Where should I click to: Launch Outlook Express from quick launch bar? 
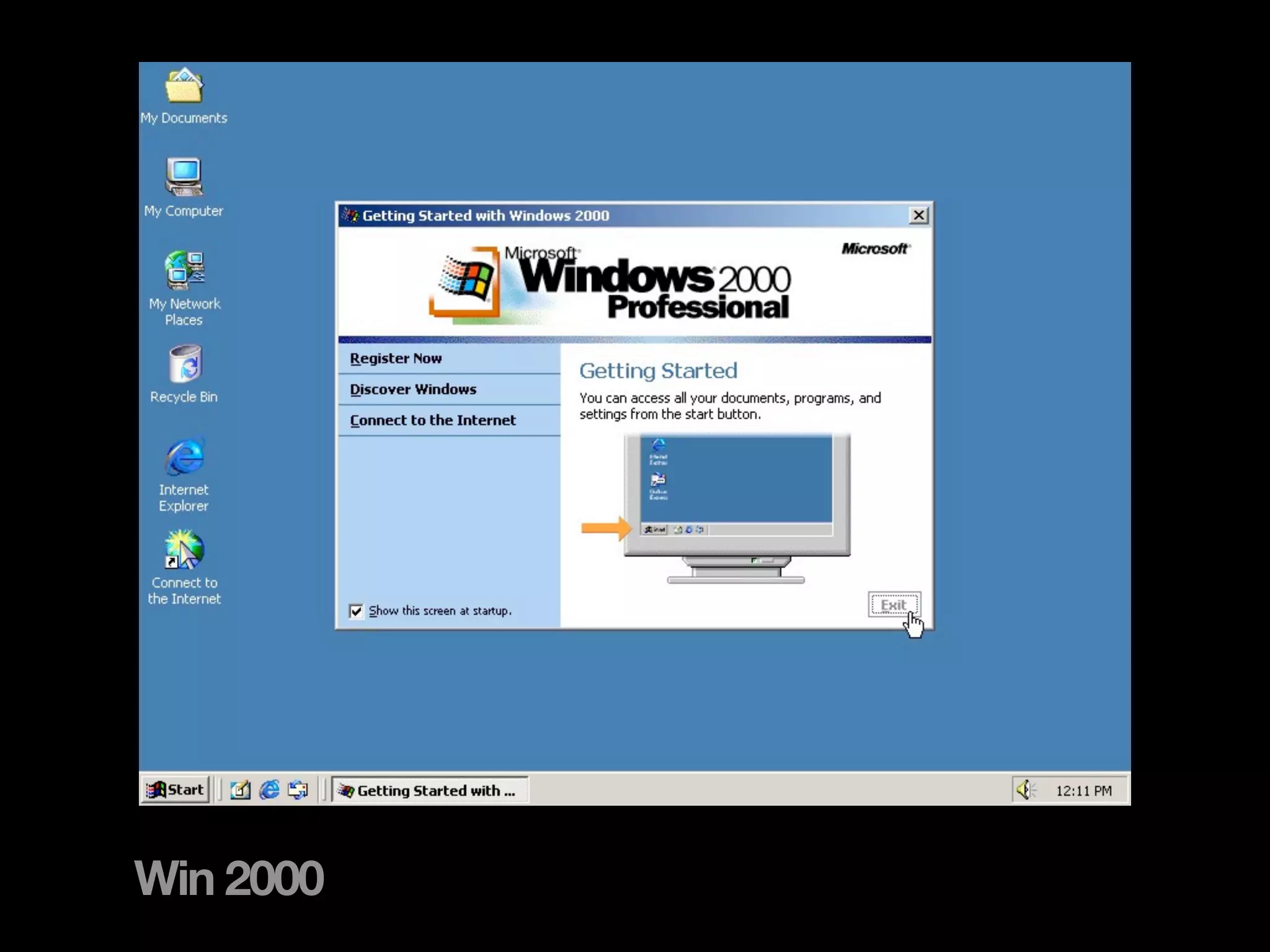click(298, 790)
